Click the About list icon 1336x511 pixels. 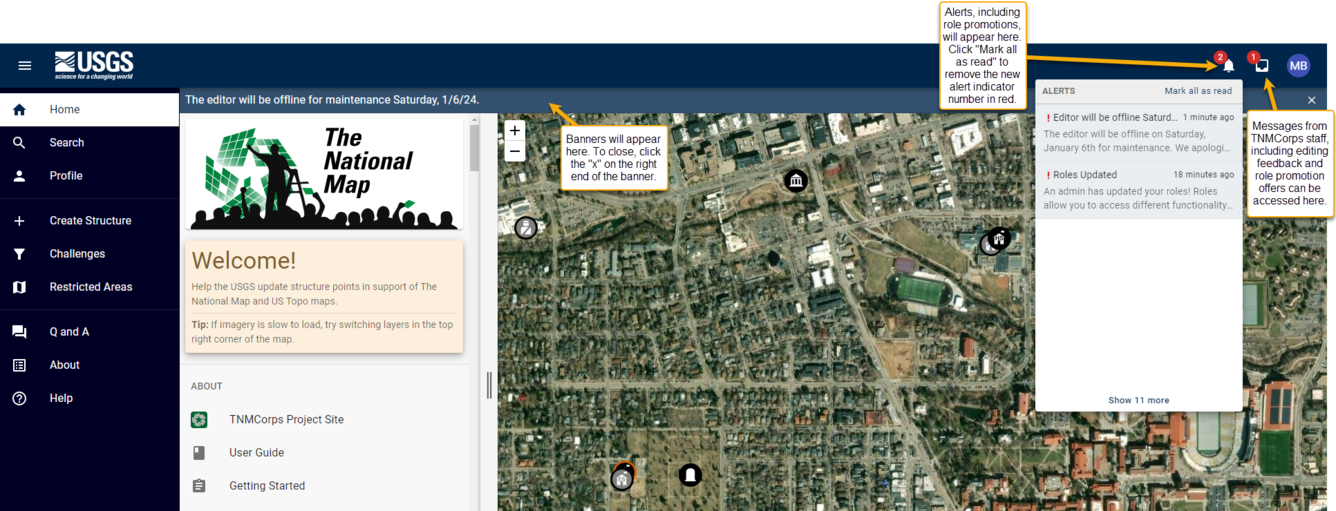tap(19, 365)
